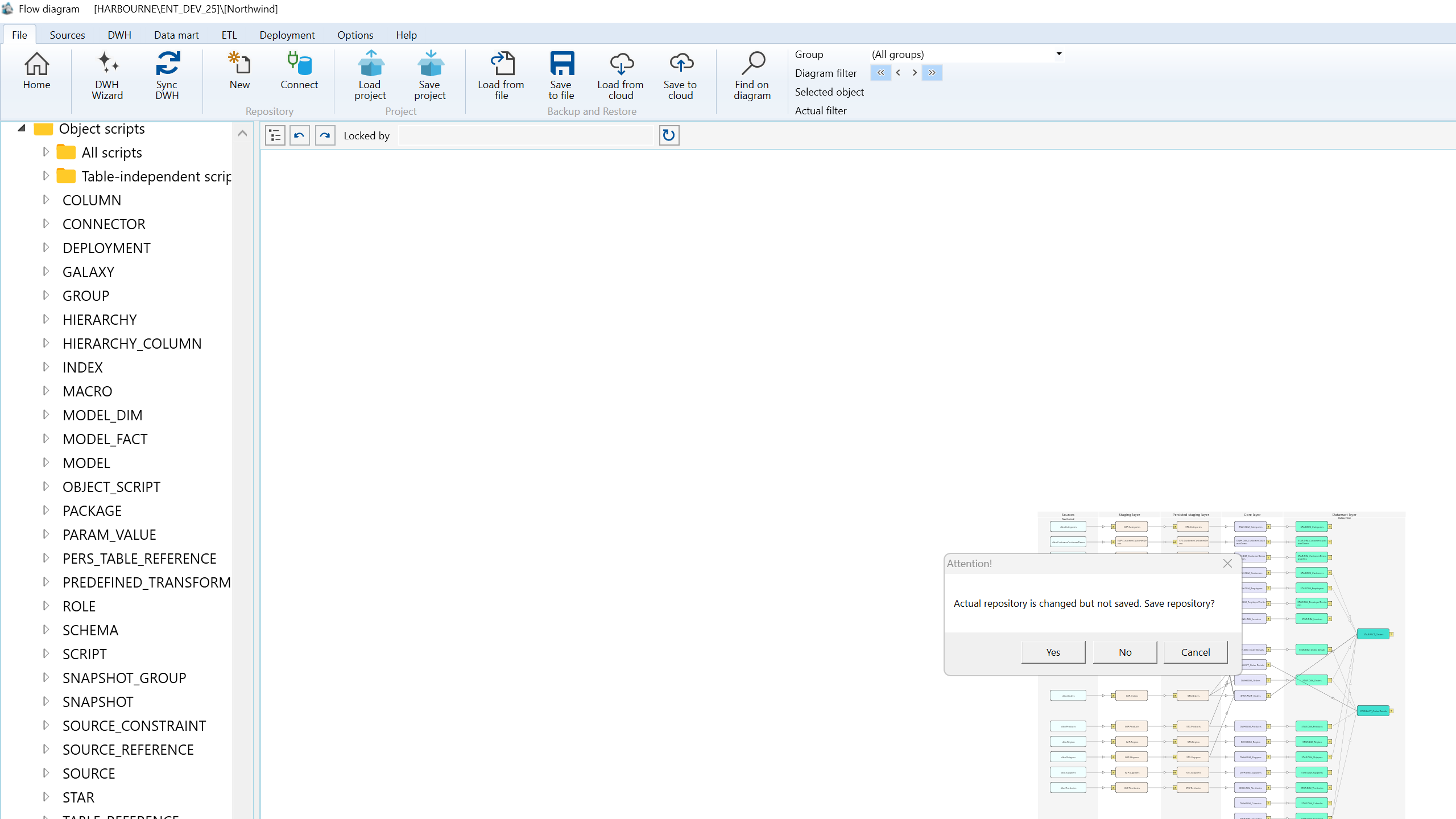Expand the GALAXY node
Viewport: 1456px width, 819px height.
46,271
